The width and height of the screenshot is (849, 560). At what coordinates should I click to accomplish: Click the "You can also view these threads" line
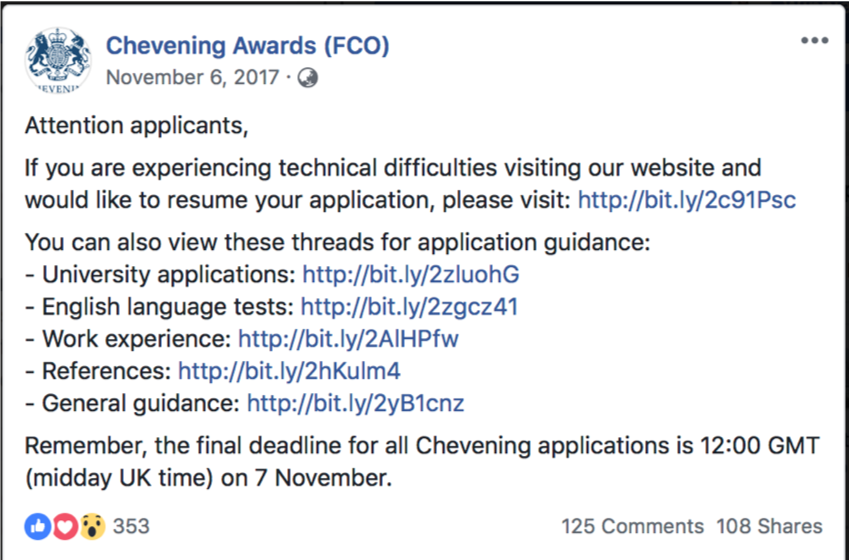tap(337, 242)
